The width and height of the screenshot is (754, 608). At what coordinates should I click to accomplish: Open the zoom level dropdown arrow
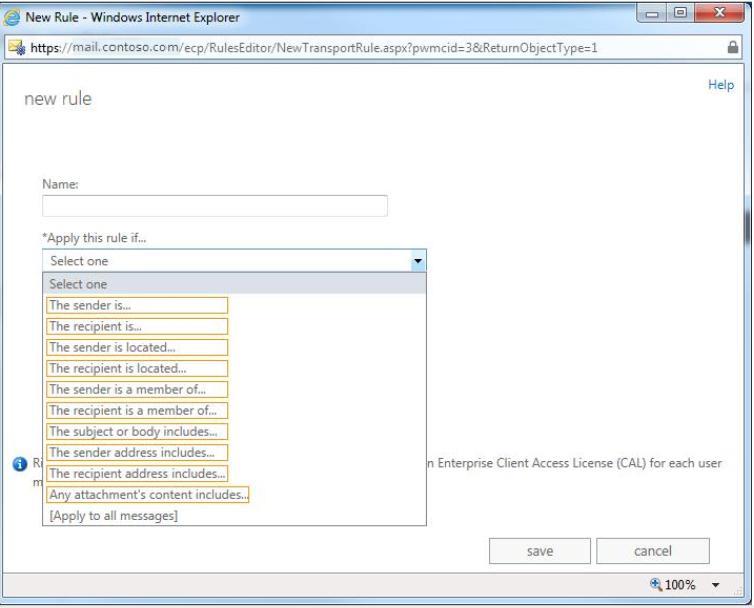coord(716,585)
